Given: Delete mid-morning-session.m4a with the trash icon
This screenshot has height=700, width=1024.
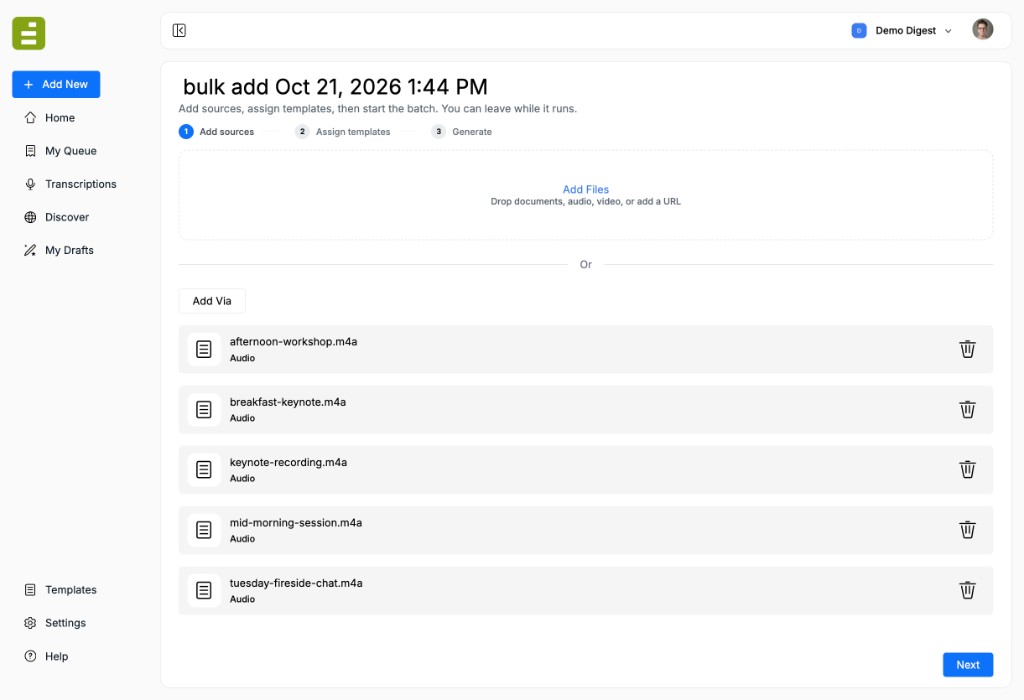Looking at the screenshot, I should 967,530.
